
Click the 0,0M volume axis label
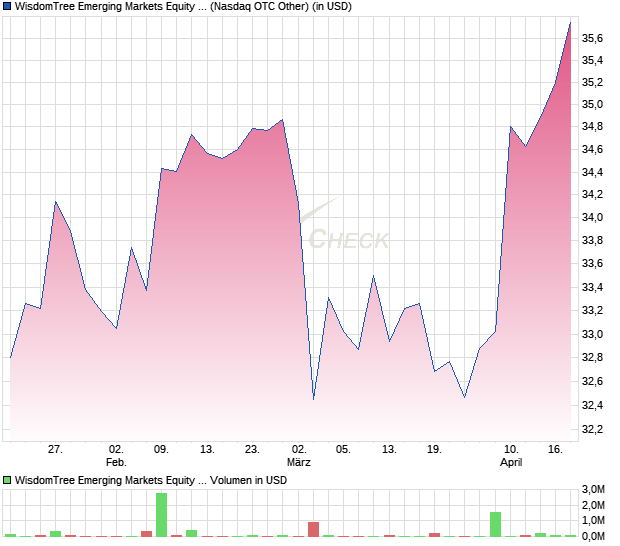click(593, 536)
